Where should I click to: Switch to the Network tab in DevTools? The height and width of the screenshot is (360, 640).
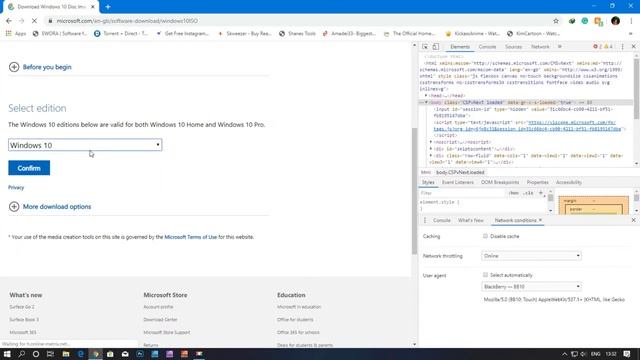pos(540,47)
